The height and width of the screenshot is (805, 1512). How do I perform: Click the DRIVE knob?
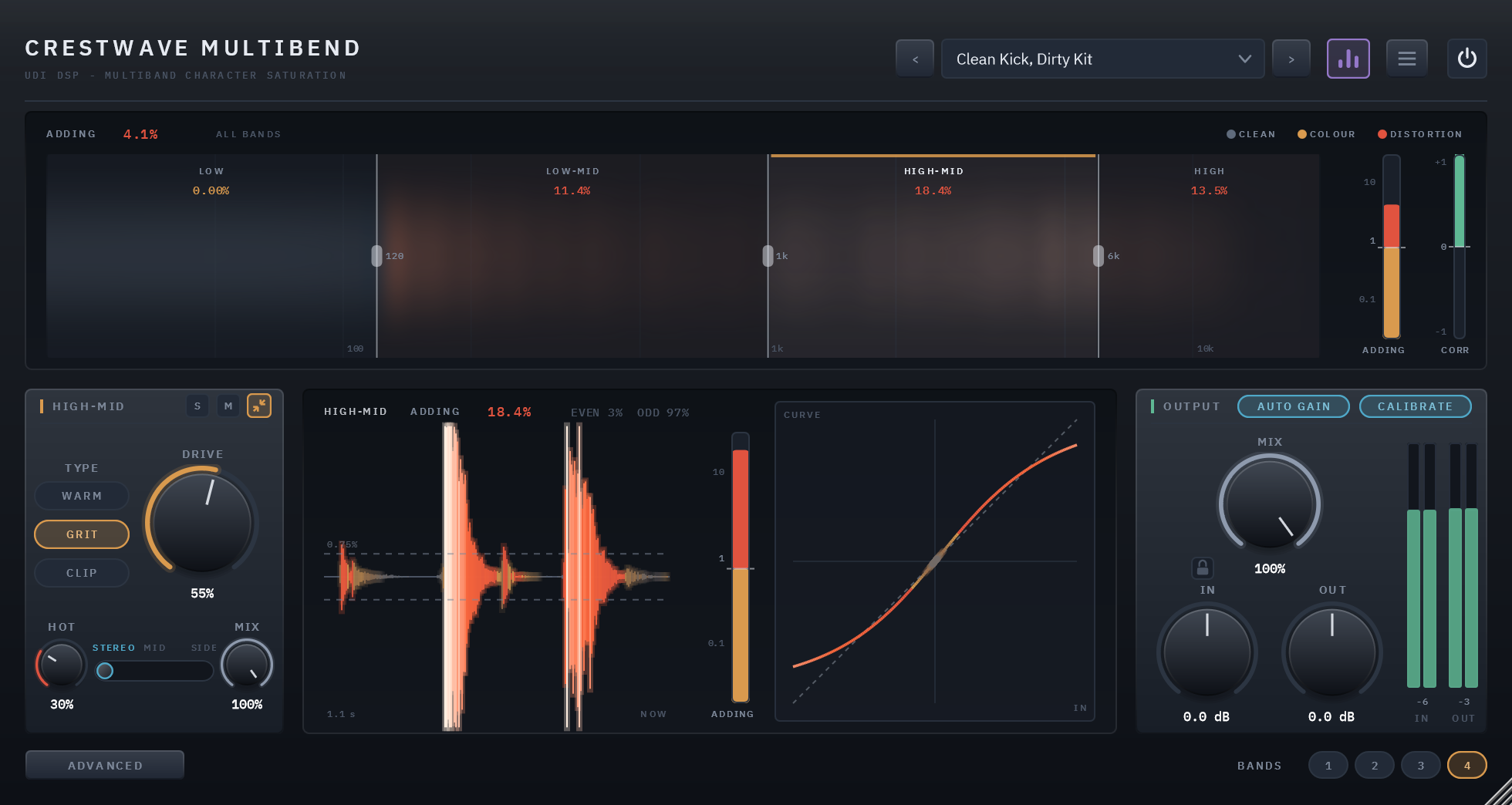[202, 522]
